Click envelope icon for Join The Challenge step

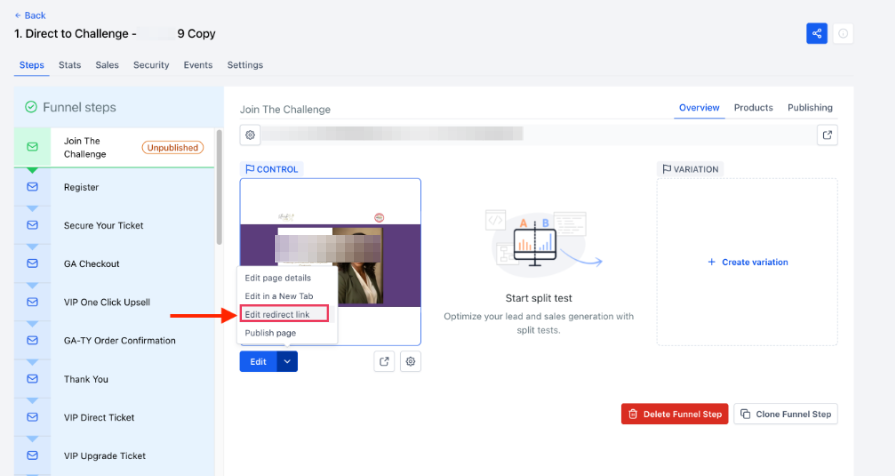pos(33,147)
